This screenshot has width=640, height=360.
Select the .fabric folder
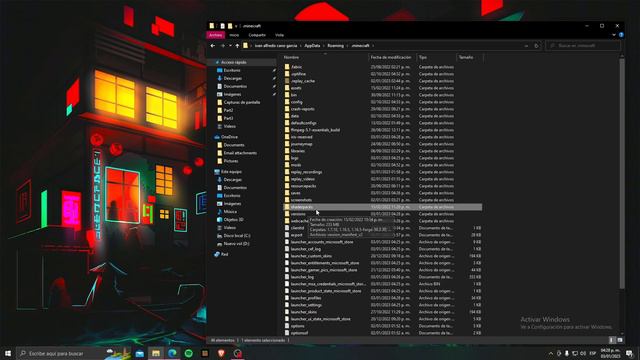tap(296, 67)
